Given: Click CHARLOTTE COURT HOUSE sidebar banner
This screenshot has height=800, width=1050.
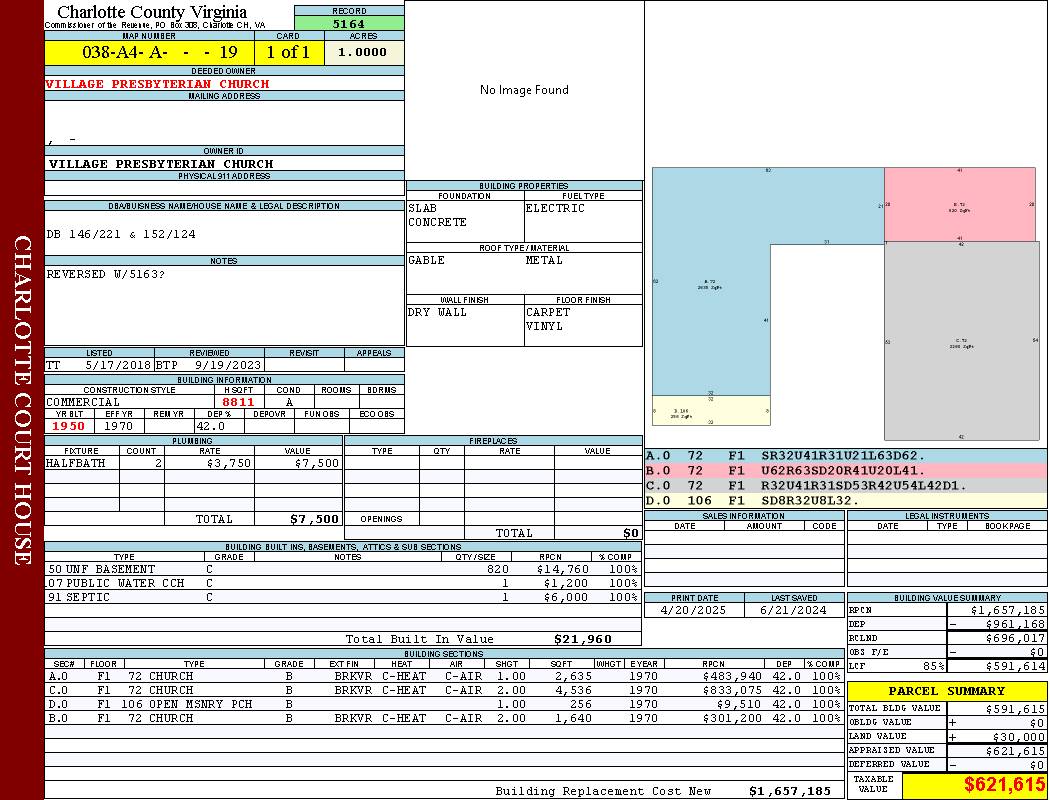Looking at the screenshot, I should tap(22, 400).
